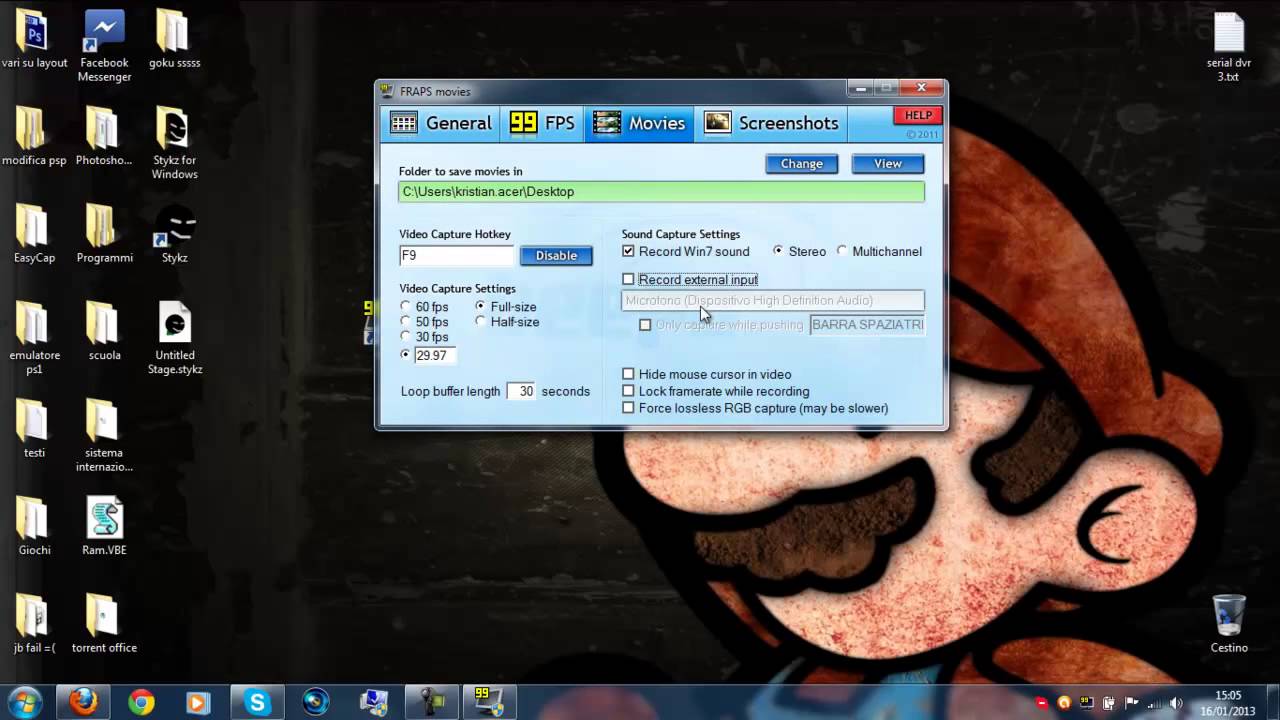
Task: Open the jb fail =( folder
Action: coord(34,624)
